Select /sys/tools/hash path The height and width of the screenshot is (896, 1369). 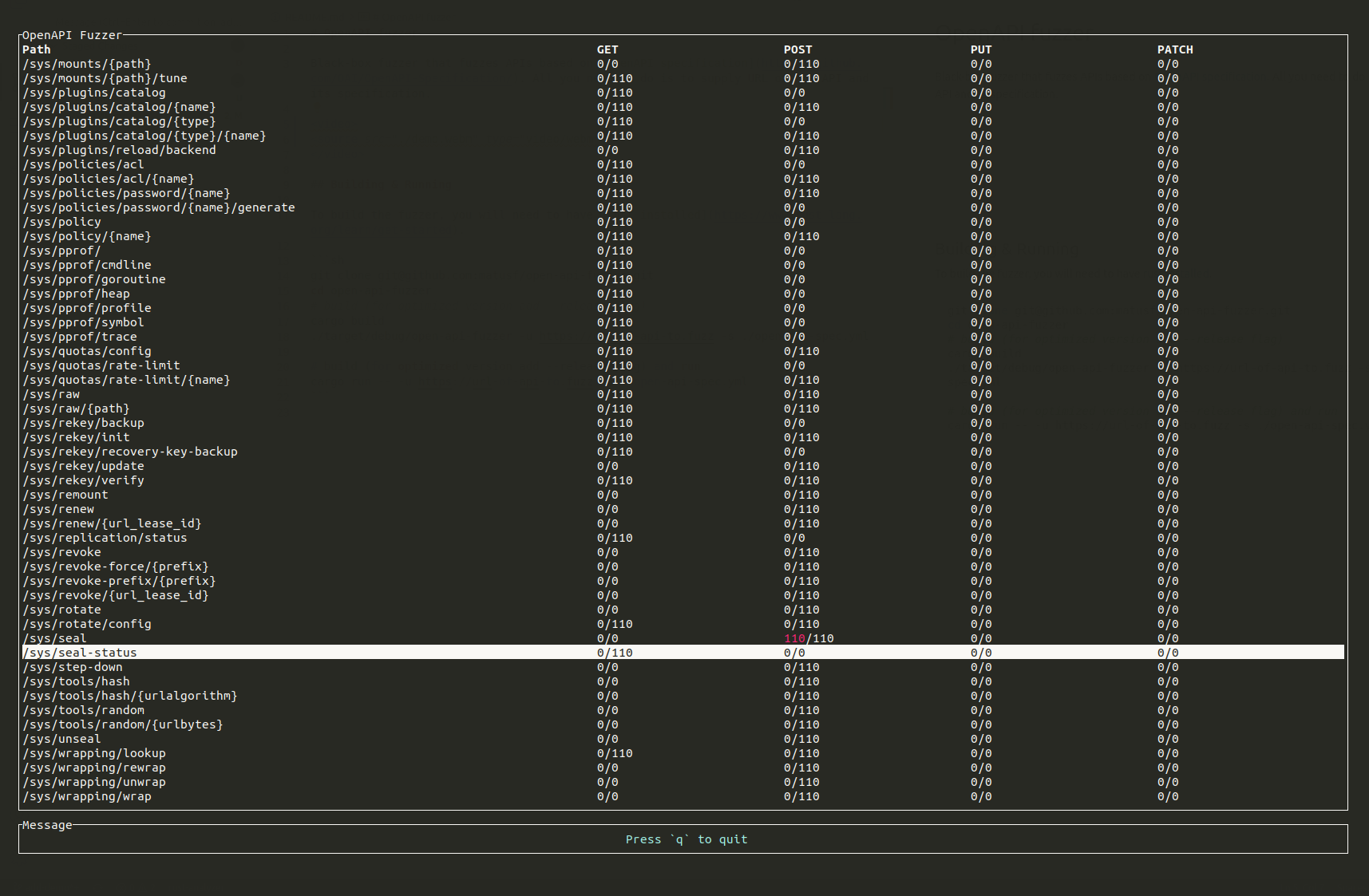(76, 681)
